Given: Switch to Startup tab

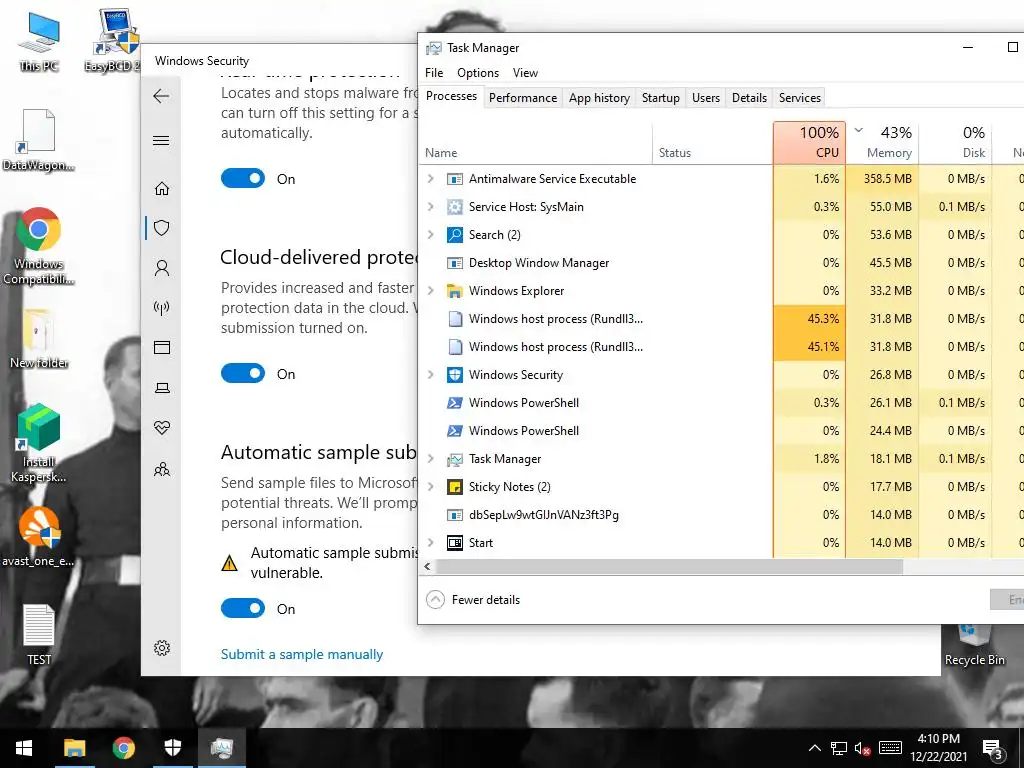Looking at the screenshot, I should pos(660,98).
